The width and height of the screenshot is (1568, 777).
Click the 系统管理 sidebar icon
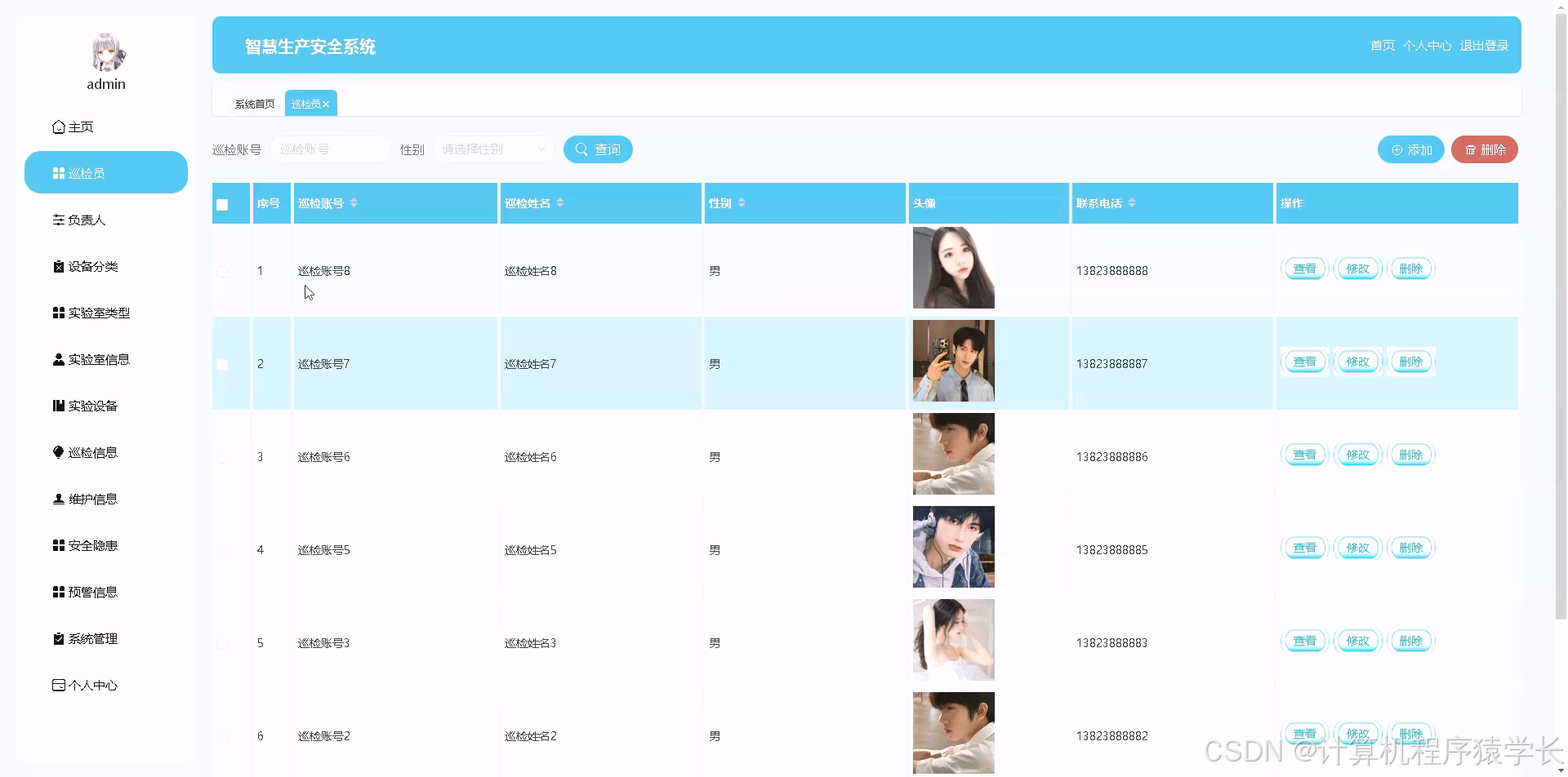click(x=58, y=638)
